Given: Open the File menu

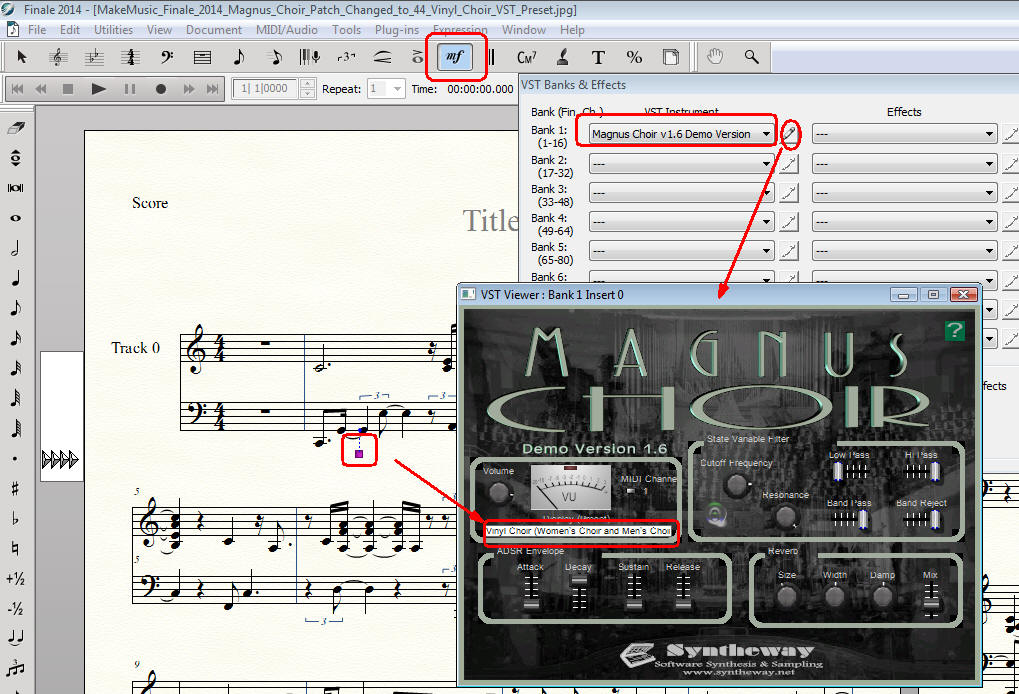Looking at the screenshot, I should click(36, 30).
